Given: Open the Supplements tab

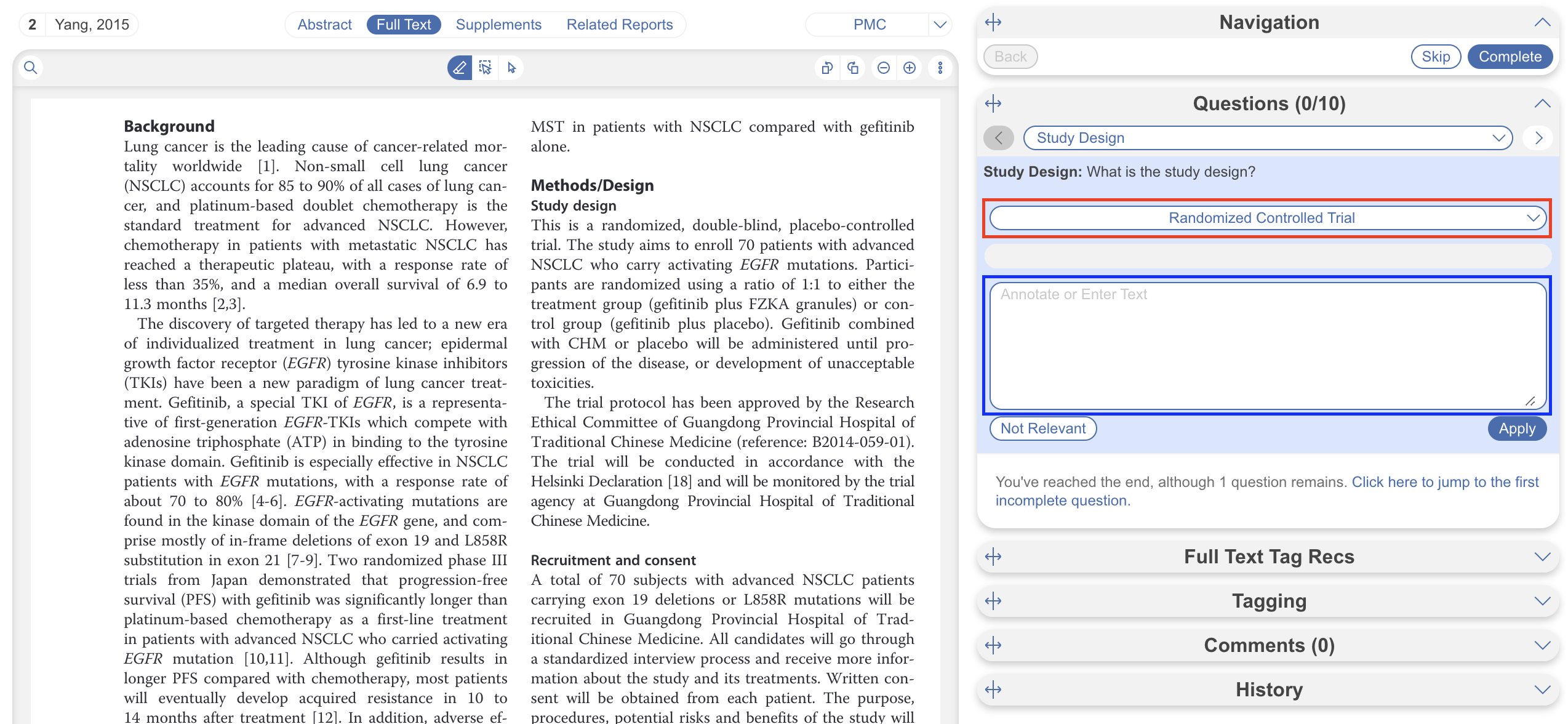Looking at the screenshot, I should [x=498, y=25].
